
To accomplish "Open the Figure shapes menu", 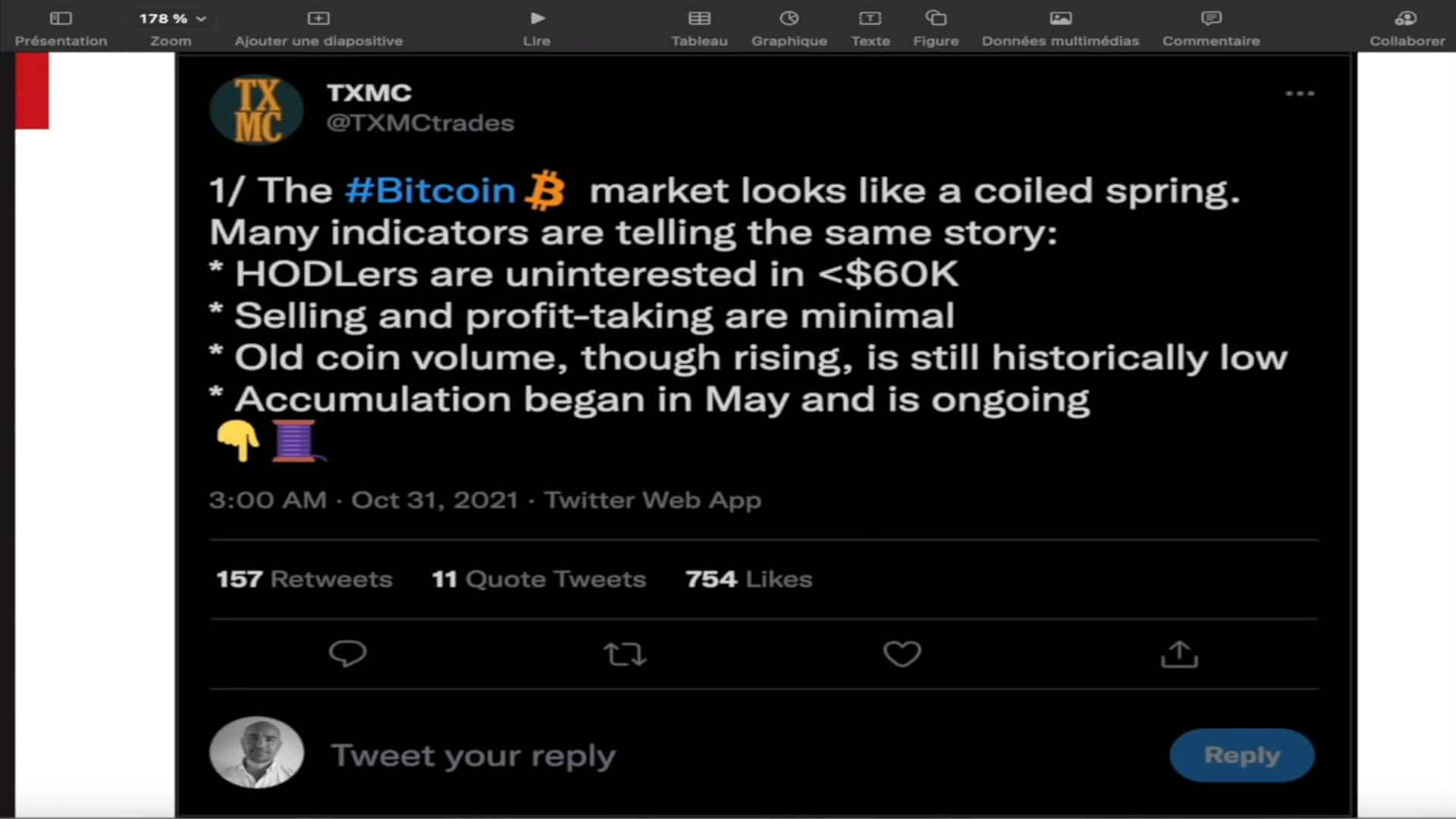I will (936, 27).
